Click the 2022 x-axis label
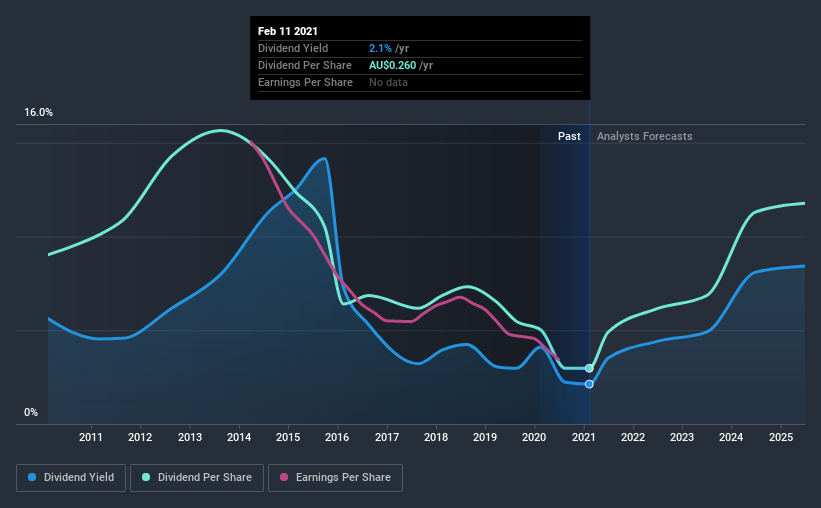 pyautogui.click(x=633, y=437)
